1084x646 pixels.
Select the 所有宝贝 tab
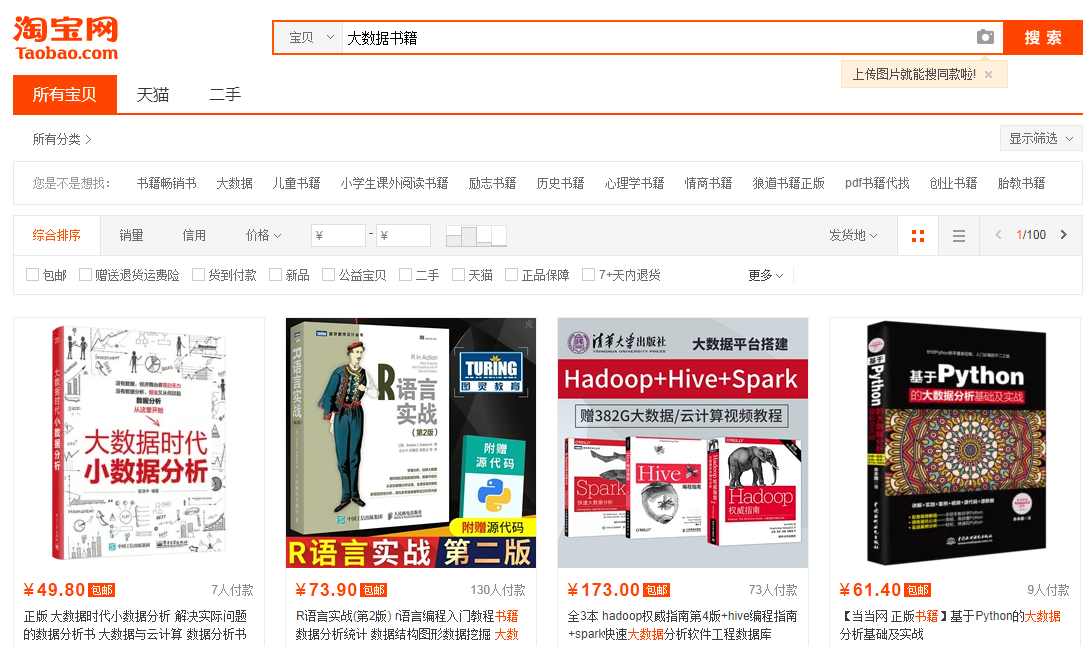[65, 94]
